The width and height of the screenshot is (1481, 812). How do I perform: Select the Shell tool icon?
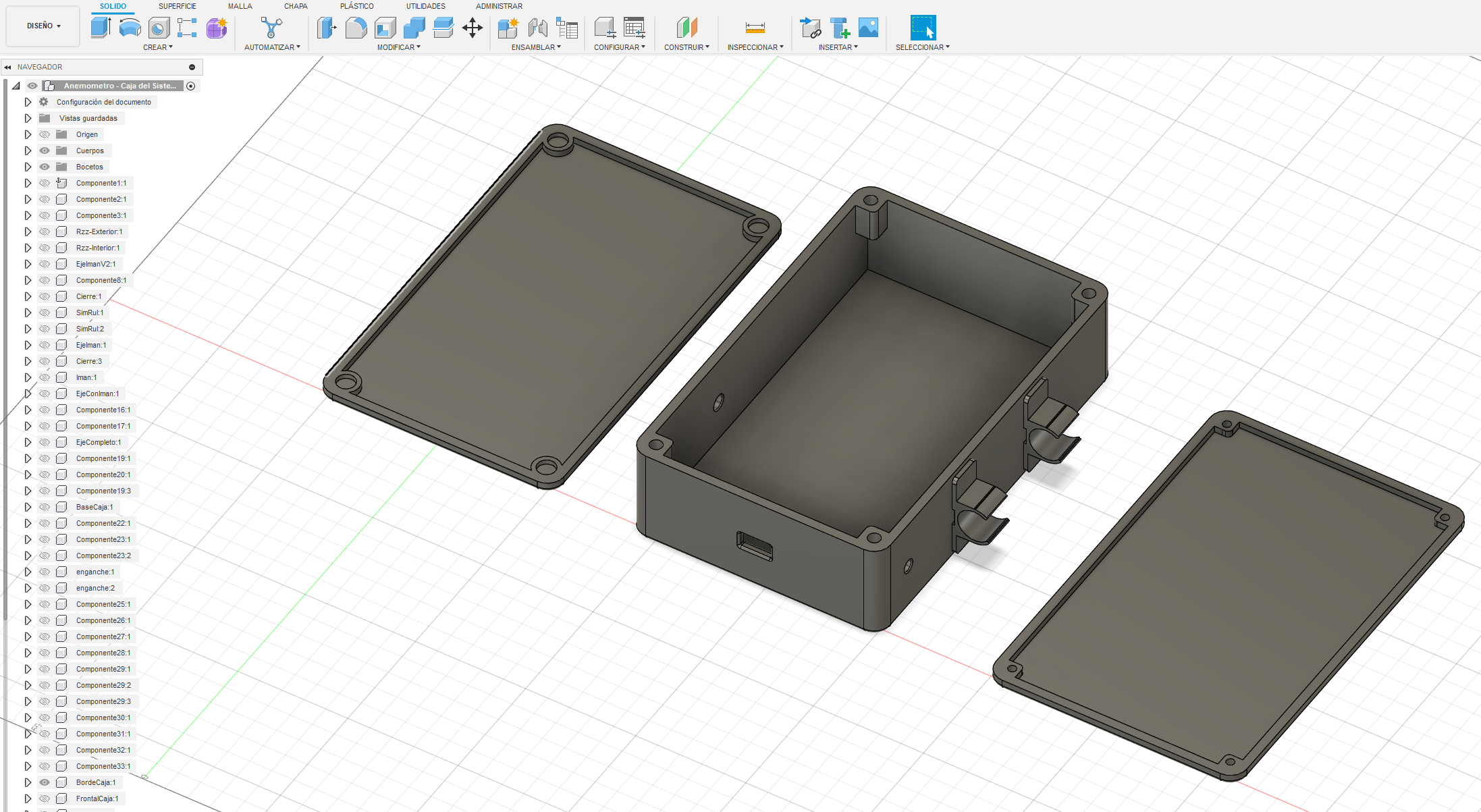(x=385, y=28)
